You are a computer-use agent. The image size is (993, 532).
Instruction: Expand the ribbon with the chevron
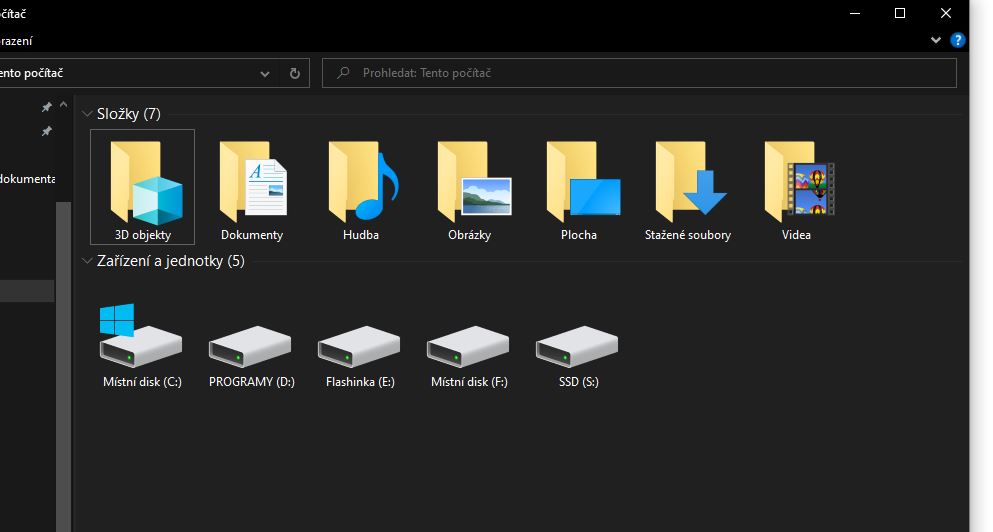tap(936, 40)
